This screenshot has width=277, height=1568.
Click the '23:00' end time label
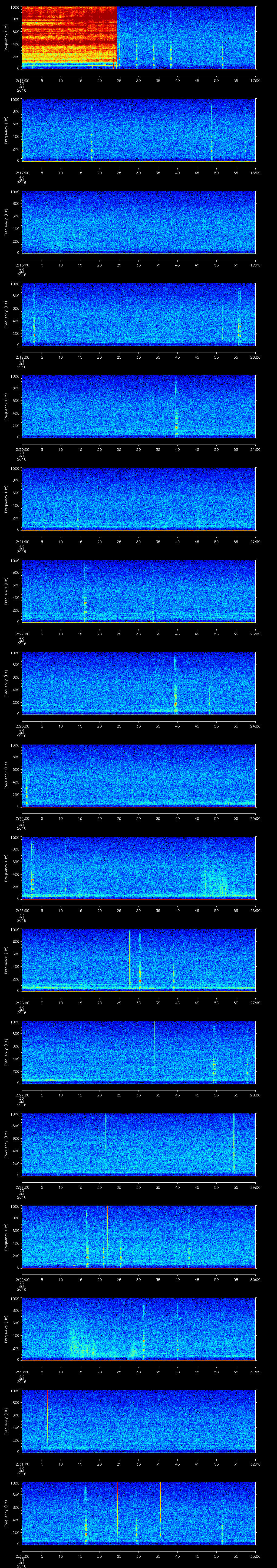[255, 634]
